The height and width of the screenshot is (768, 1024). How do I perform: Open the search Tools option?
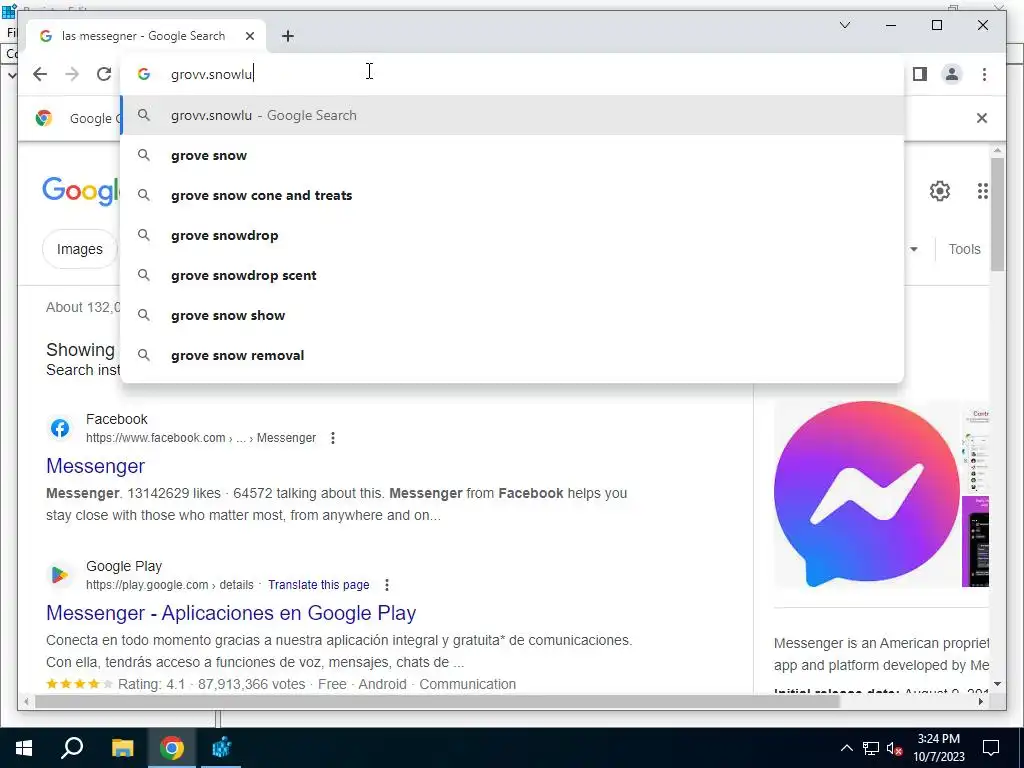tap(964, 249)
